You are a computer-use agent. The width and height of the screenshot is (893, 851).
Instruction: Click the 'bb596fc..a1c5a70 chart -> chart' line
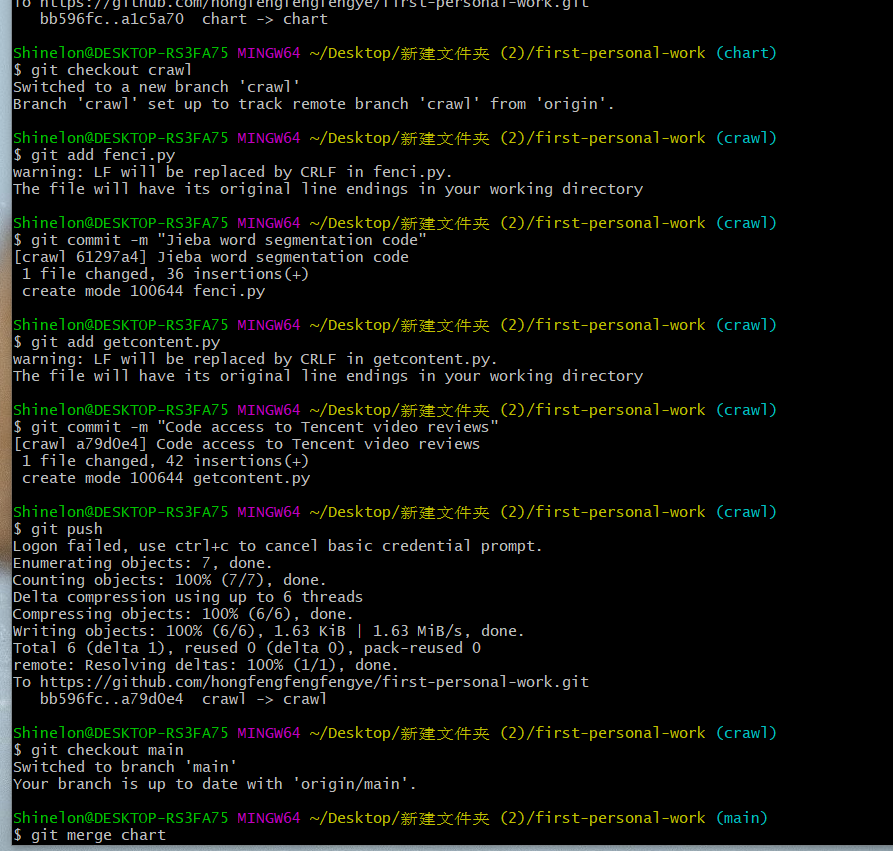click(184, 19)
